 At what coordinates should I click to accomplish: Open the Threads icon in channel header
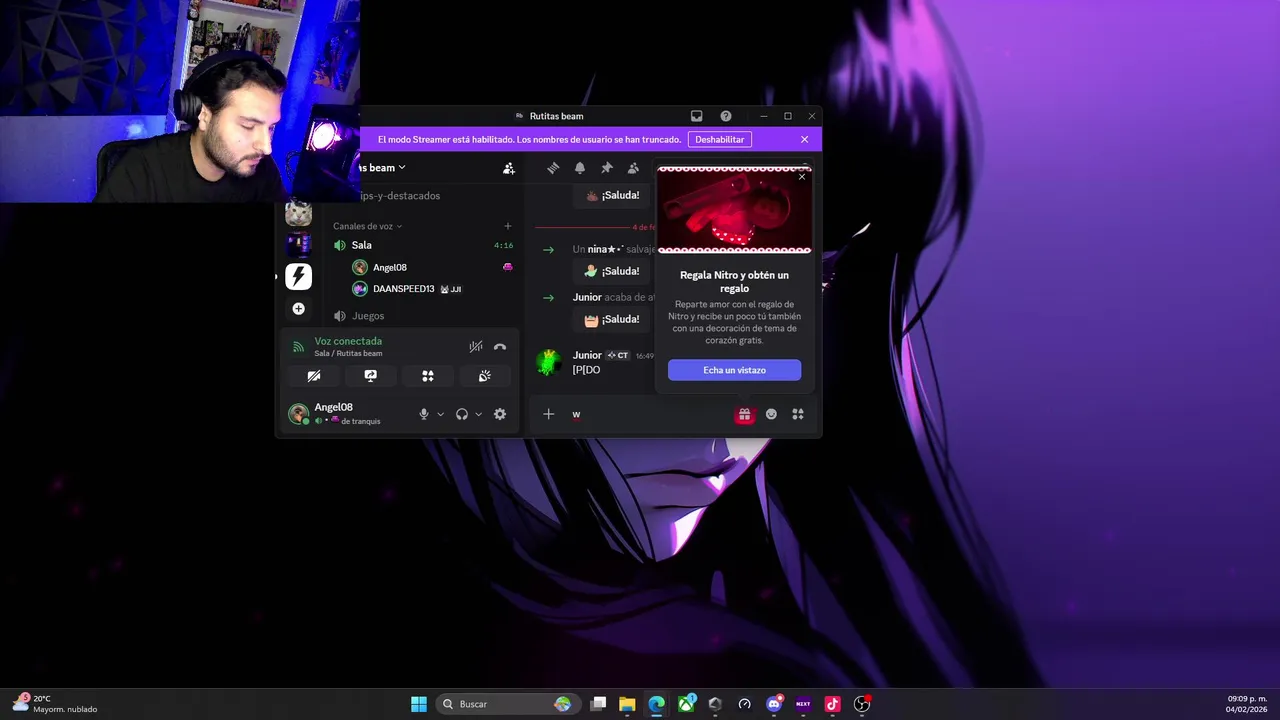(553, 168)
